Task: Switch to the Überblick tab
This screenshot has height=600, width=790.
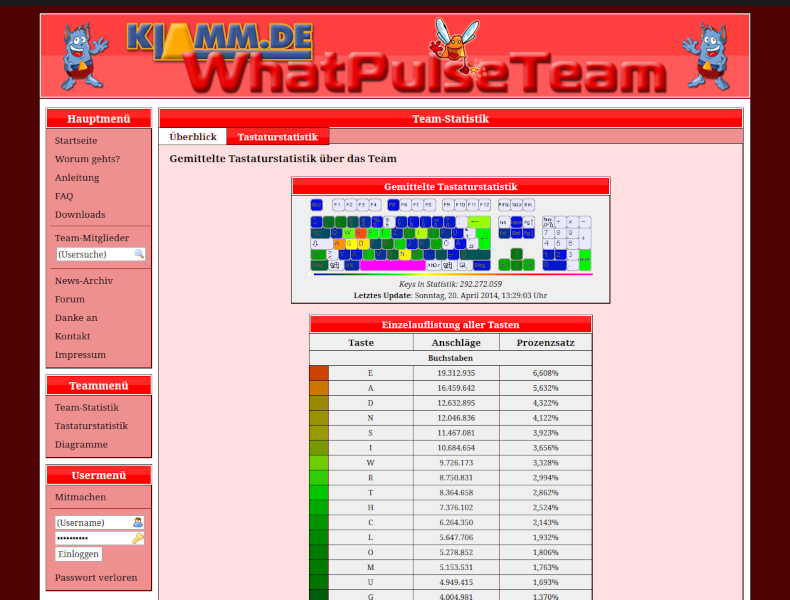Action: click(x=193, y=137)
